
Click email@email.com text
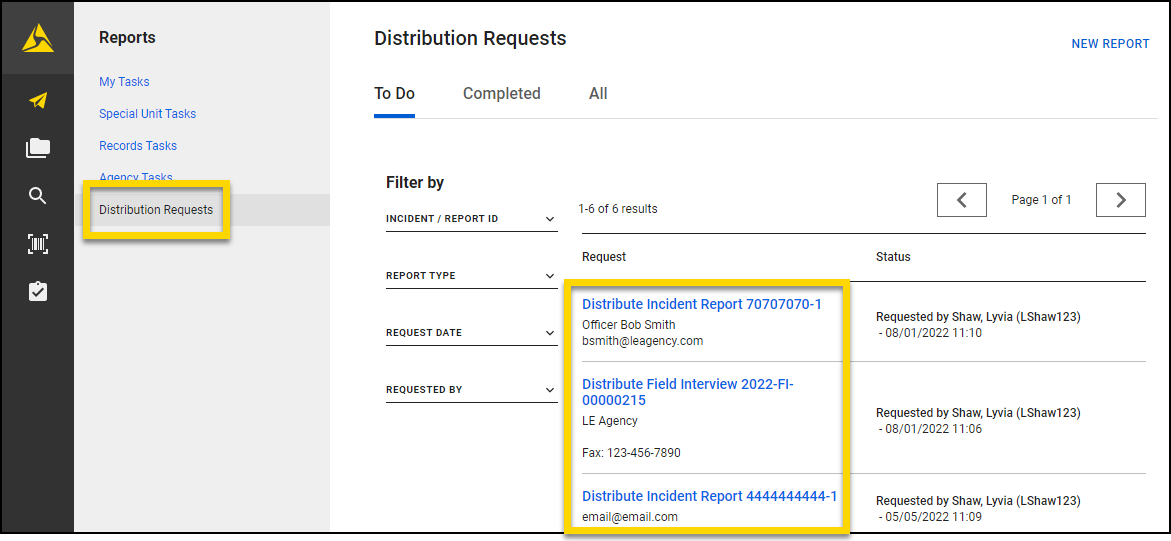[630, 516]
